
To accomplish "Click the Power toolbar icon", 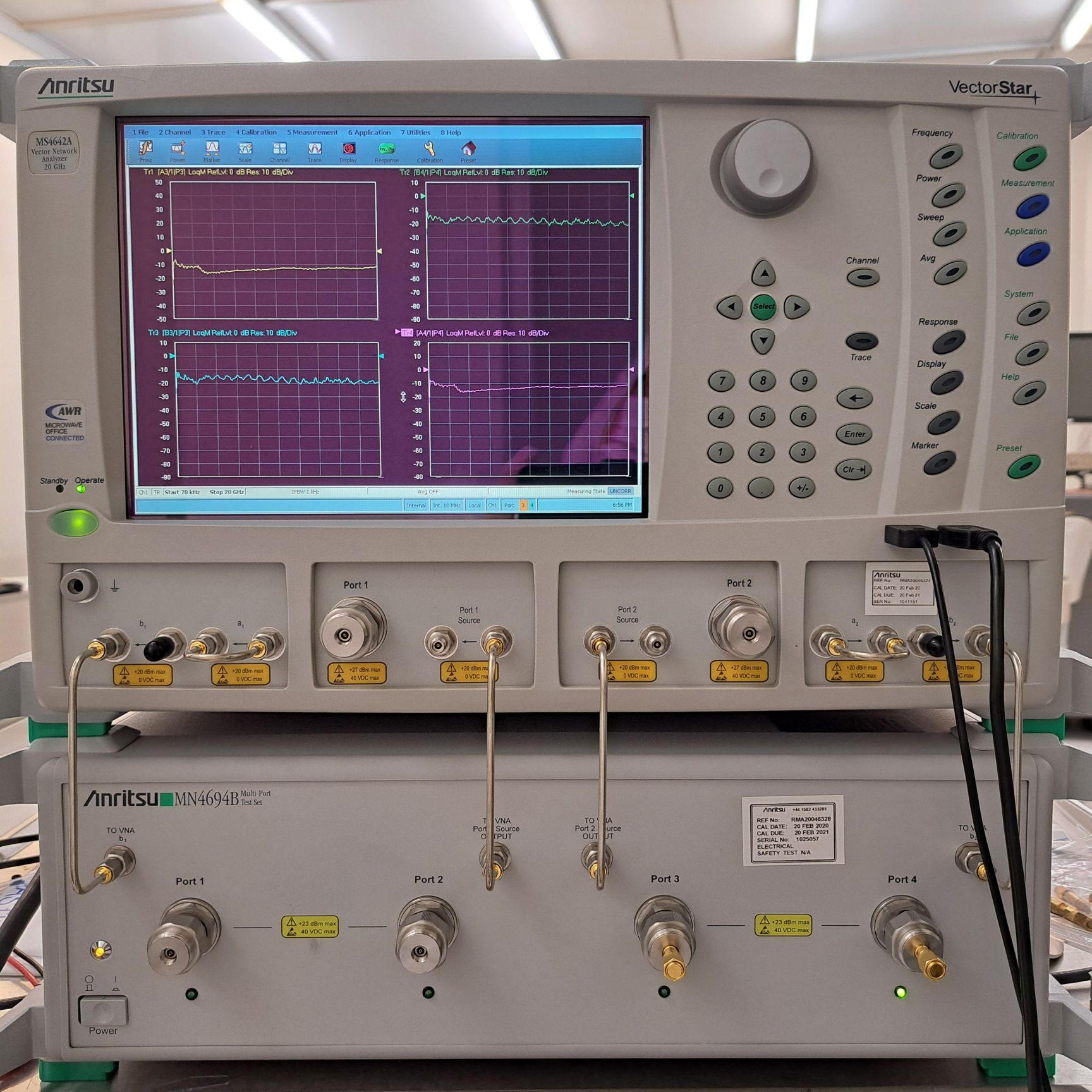I will point(178,151).
